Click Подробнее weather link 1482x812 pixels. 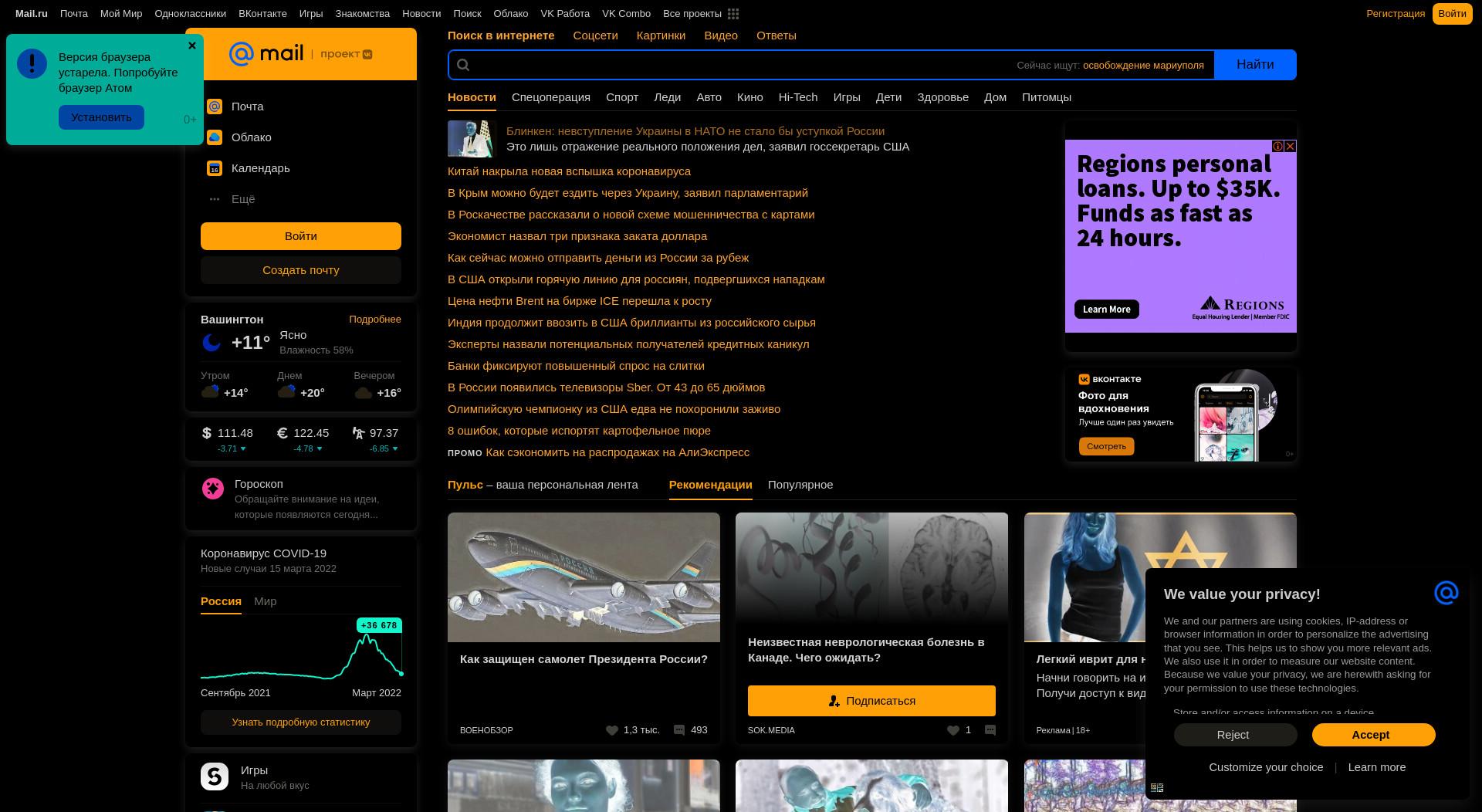375,320
